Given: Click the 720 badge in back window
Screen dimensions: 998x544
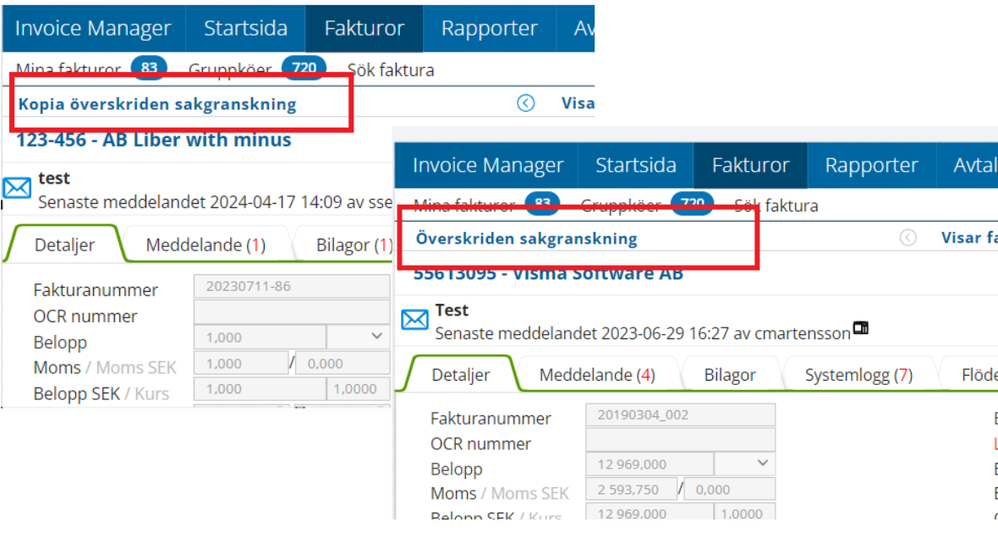Looking at the screenshot, I should [304, 67].
